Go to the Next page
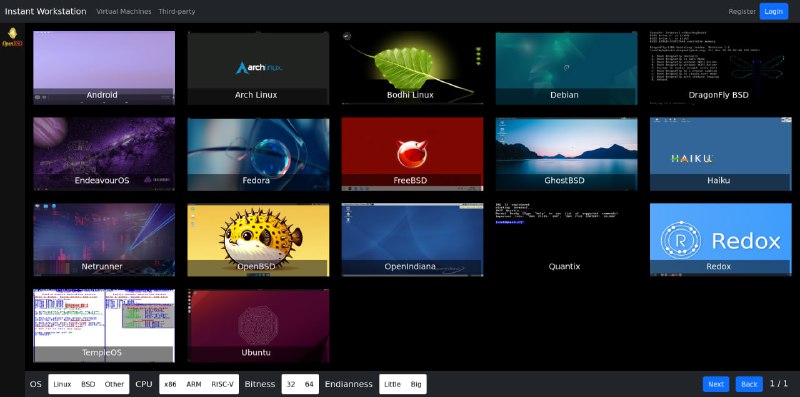Screen dimensions: 800x397 716,384
